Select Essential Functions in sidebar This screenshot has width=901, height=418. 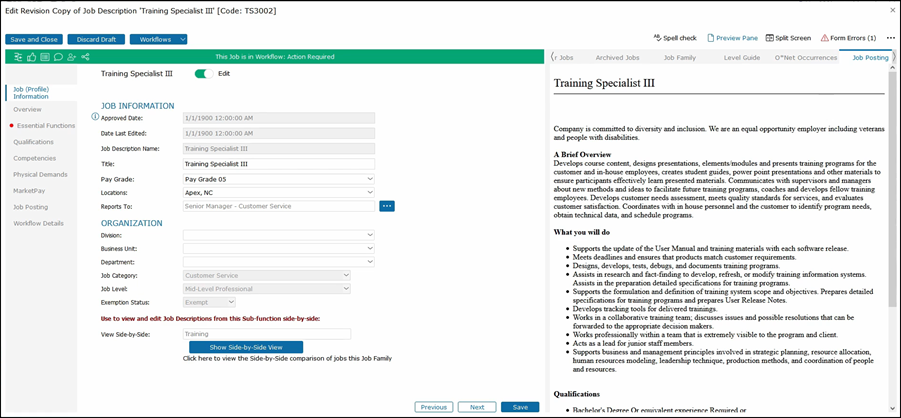tap(45, 125)
